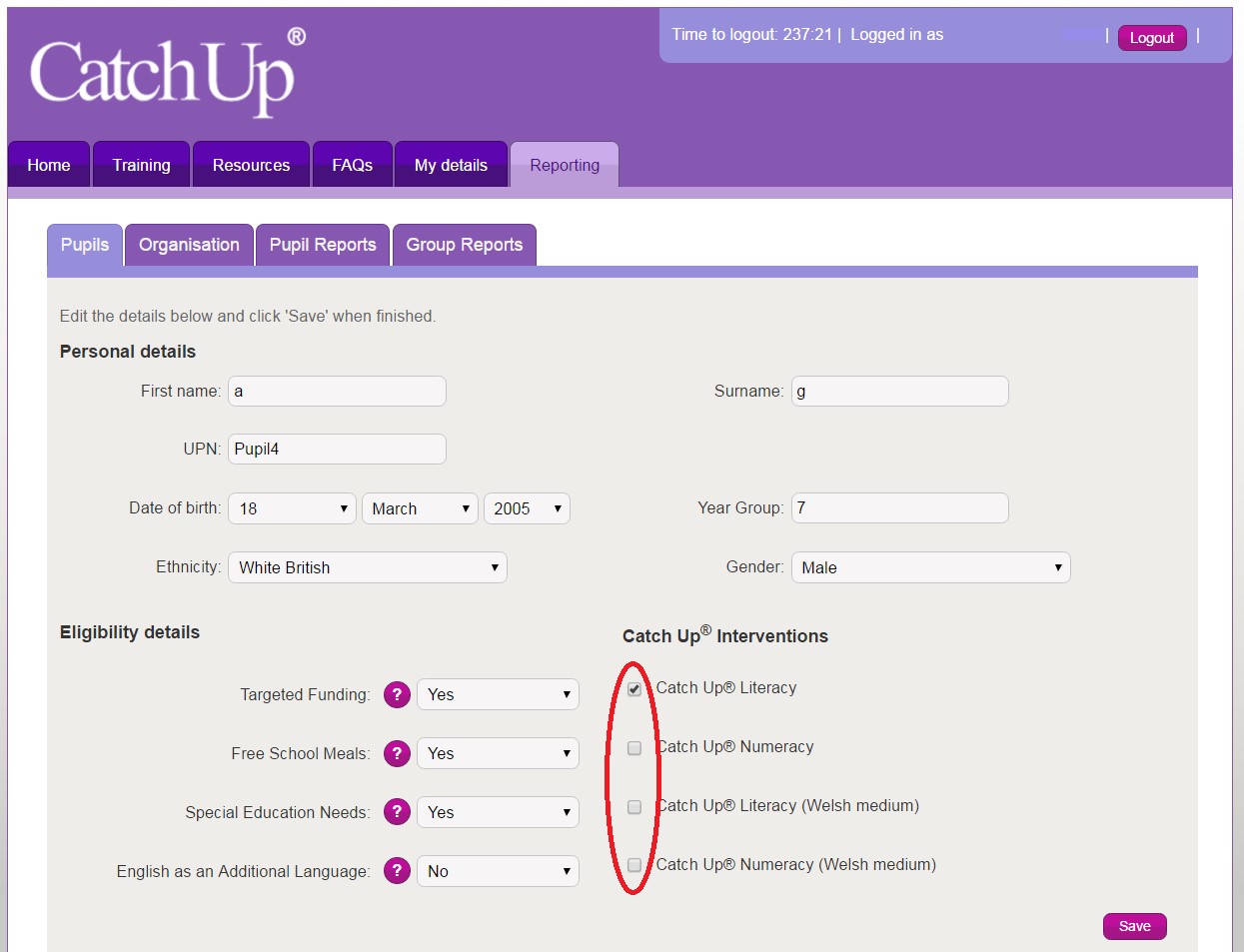Open the birth day dropdown showing 18
The width and height of the screenshot is (1244, 952).
click(x=292, y=508)
